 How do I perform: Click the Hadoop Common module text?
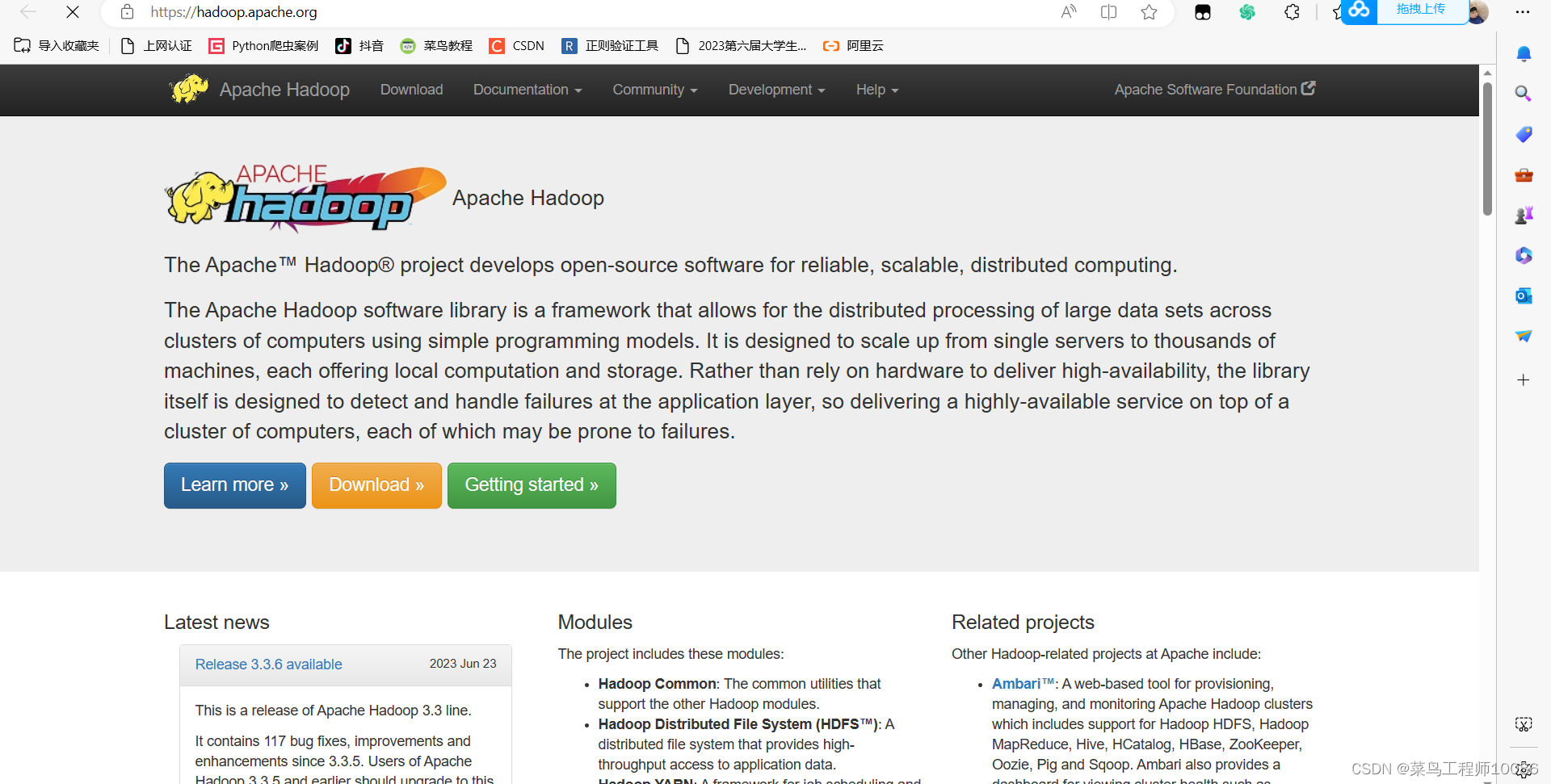(x=658, y=684)
